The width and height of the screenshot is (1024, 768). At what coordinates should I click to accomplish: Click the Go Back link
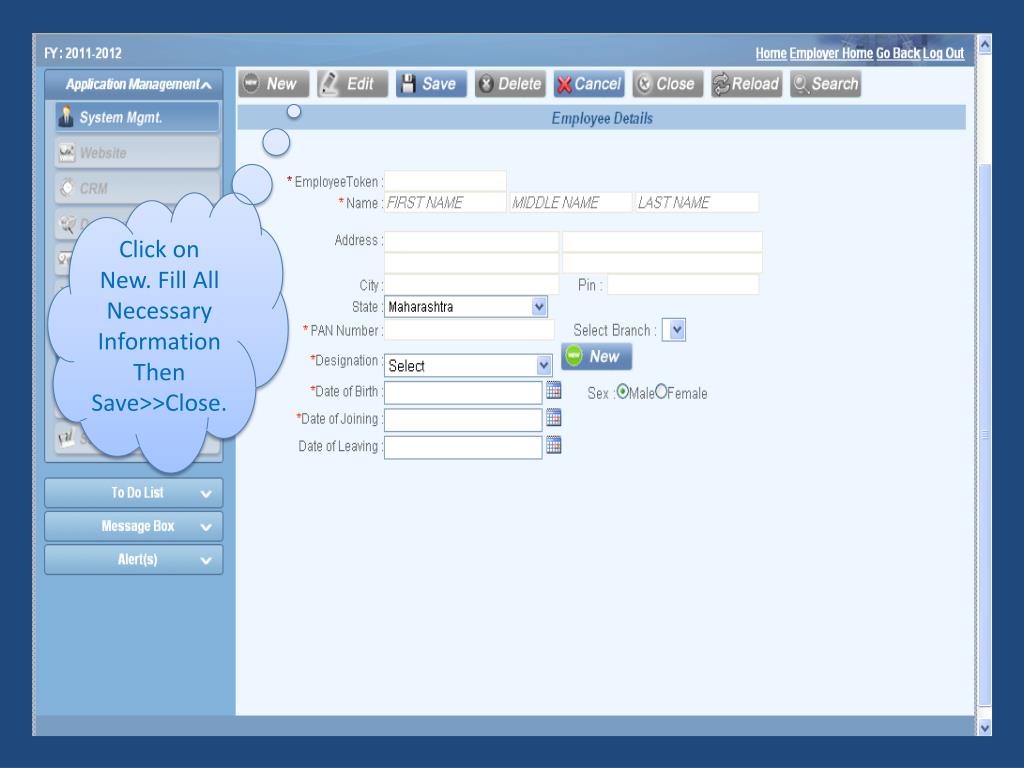(898, 54)
